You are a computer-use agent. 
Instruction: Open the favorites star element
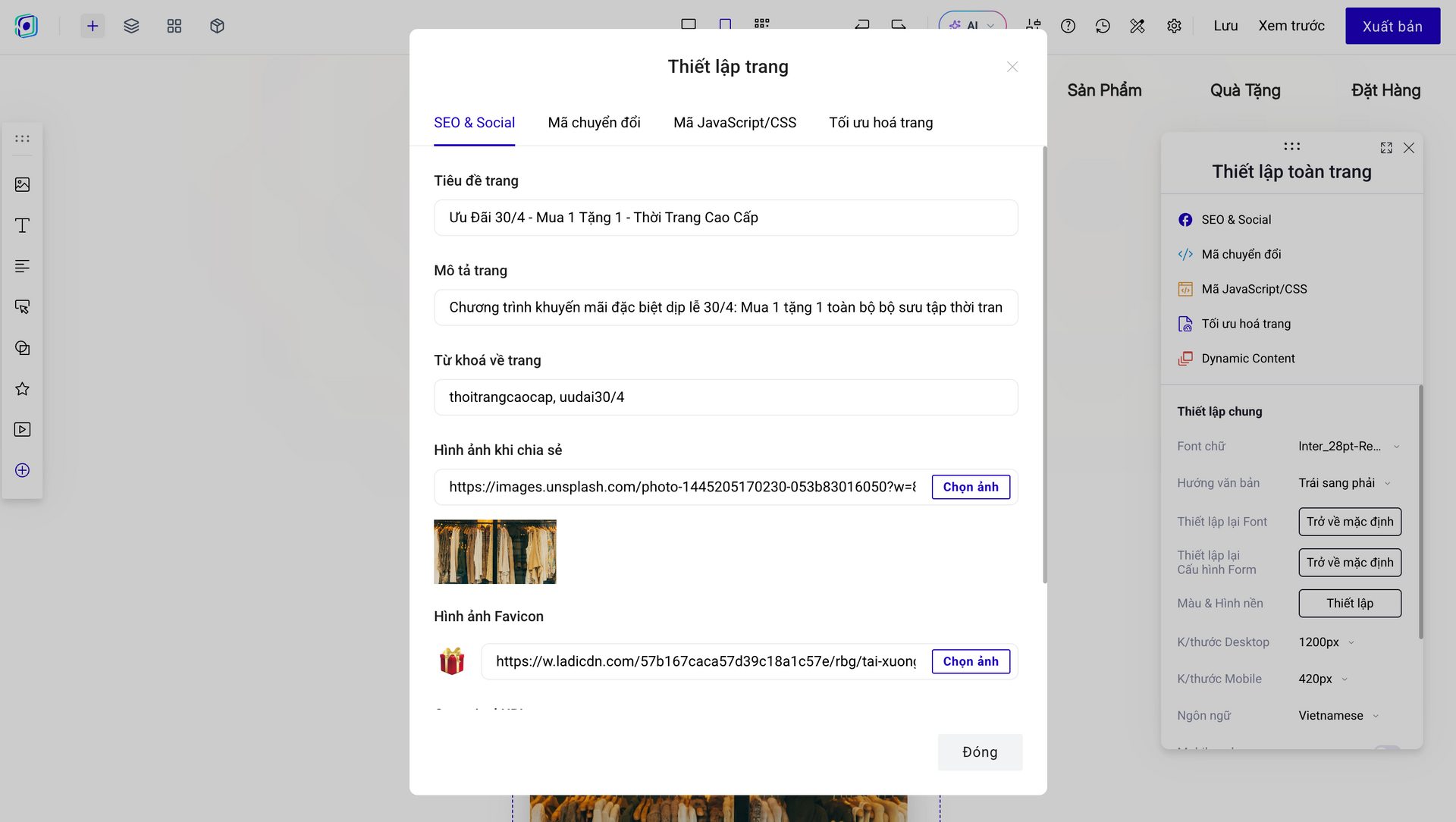22,389
